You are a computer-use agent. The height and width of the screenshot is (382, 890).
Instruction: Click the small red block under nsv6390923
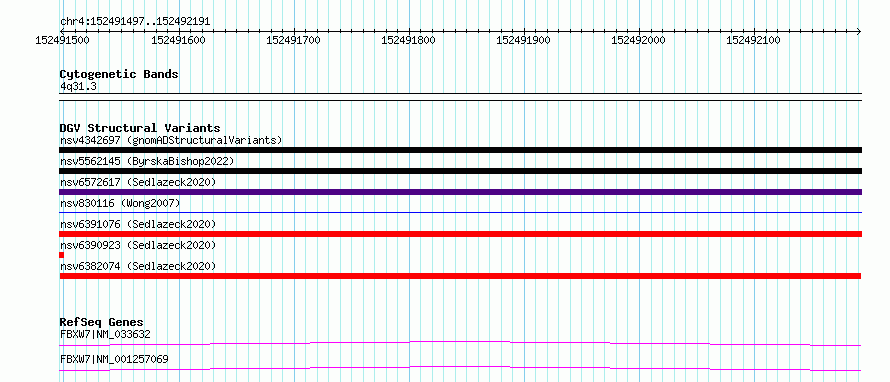61,255
